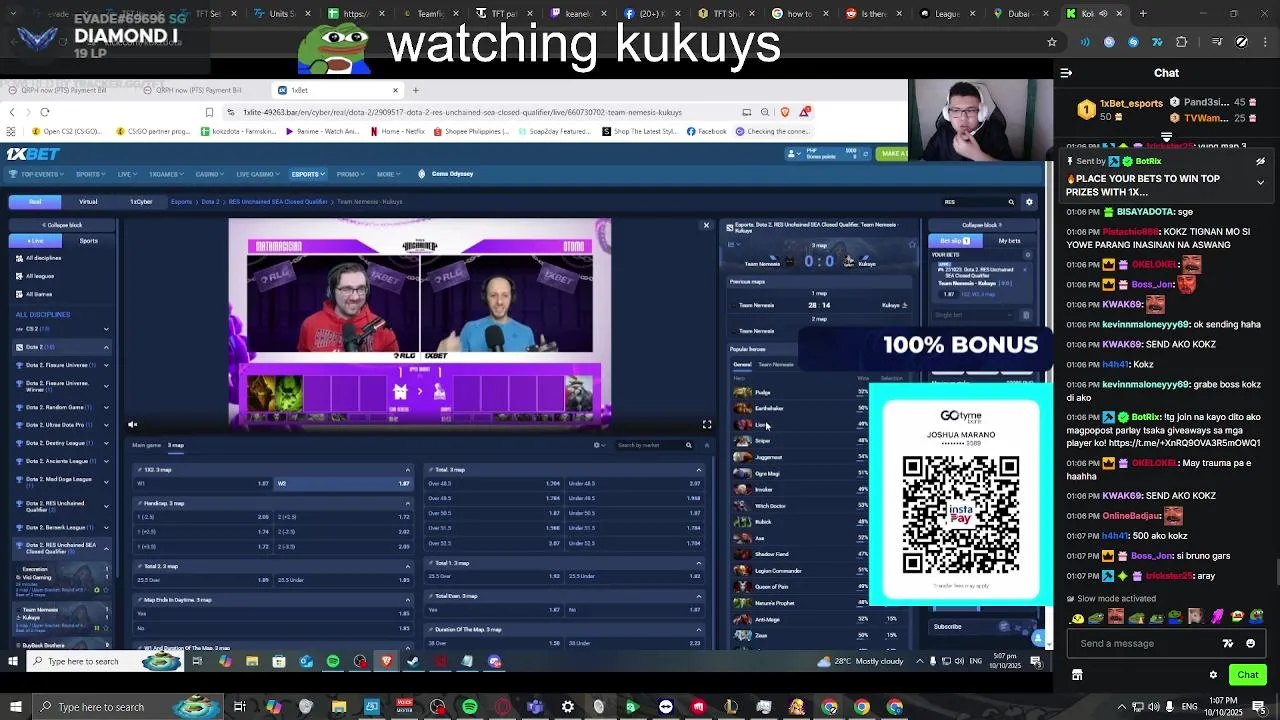This screenshot has width=1280, height=720.
Task: Bookmark this page with the star icon
Action: click(1052, 42)
